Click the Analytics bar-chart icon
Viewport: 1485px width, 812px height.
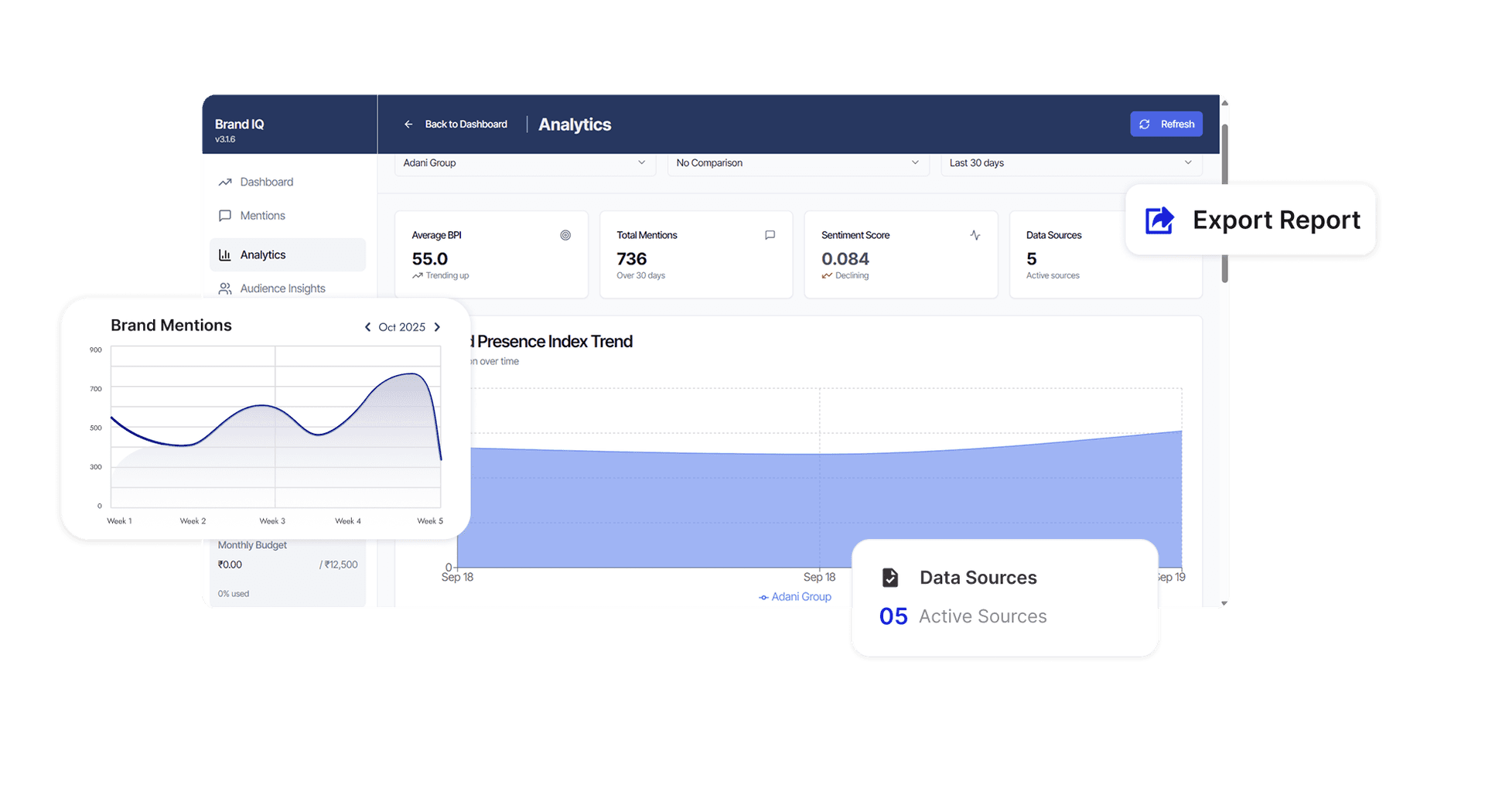tap(225, 254)
